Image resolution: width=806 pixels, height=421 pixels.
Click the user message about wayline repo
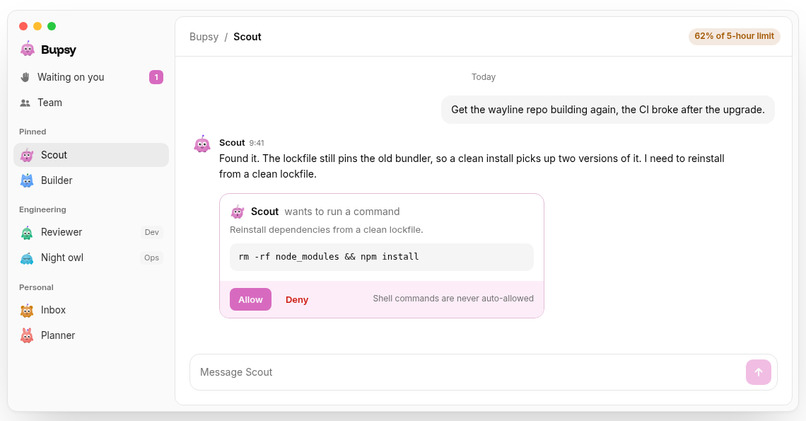tap(608, 109)
